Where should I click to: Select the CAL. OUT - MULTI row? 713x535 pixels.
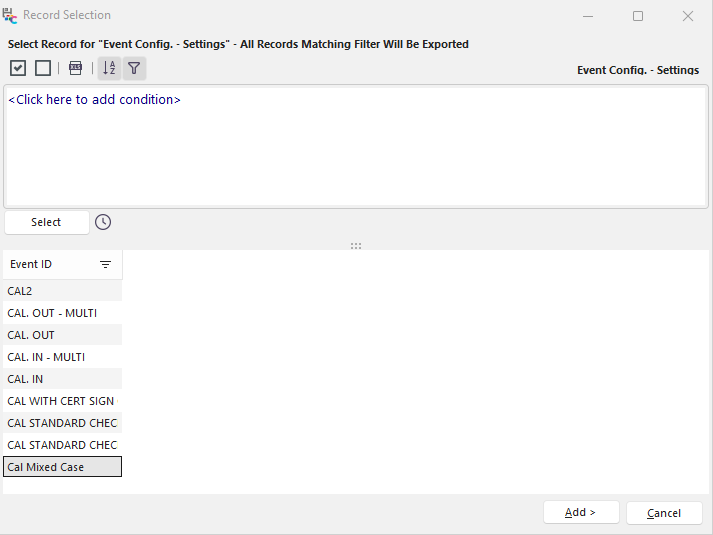point(62,313)
